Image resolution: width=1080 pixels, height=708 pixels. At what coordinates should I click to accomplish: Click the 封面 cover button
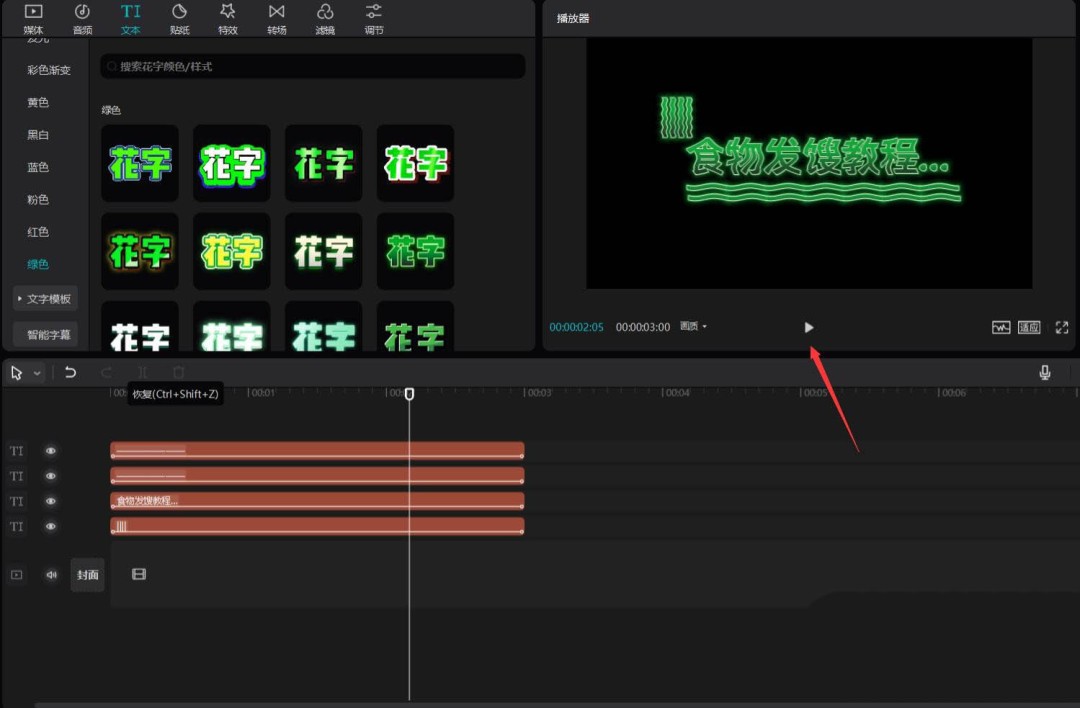tap(88, 575)
